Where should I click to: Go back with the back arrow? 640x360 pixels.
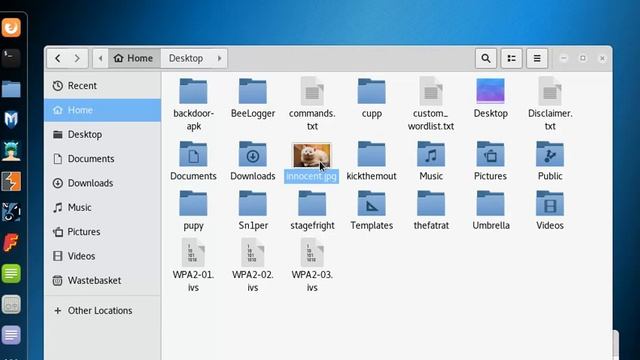[58, 58]
